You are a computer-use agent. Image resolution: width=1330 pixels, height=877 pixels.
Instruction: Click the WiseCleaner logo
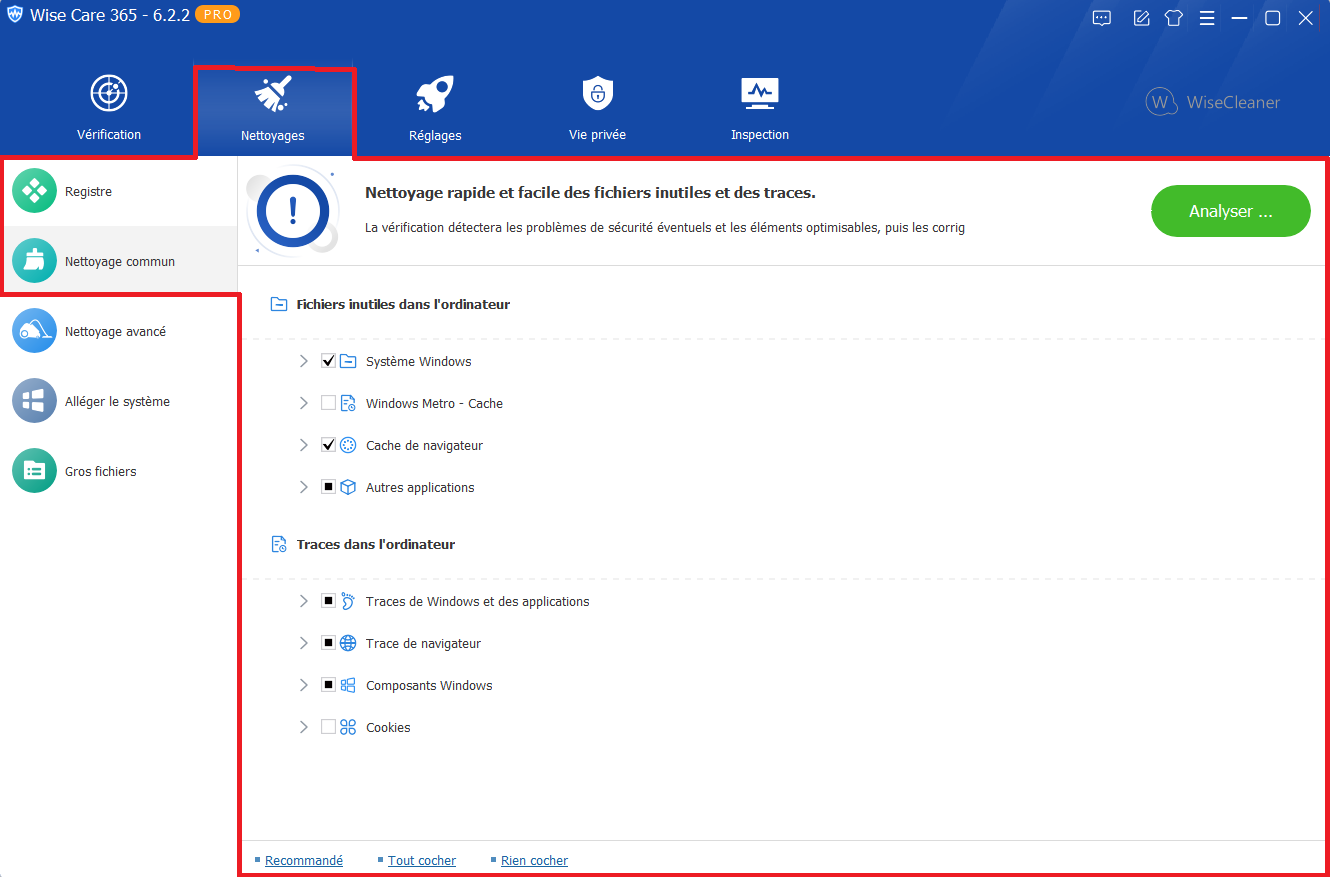coord(1213,102)
